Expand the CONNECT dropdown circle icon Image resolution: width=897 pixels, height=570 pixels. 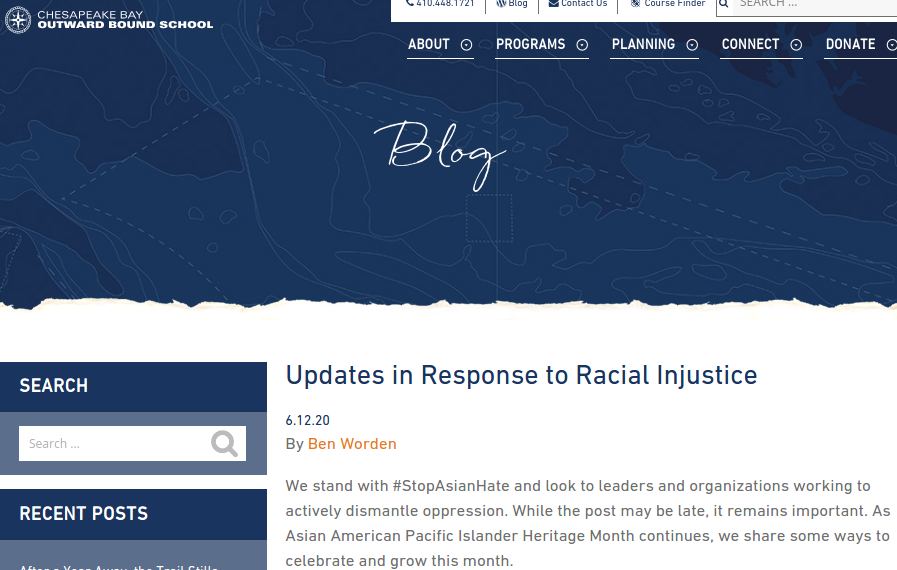click(796, 45)
